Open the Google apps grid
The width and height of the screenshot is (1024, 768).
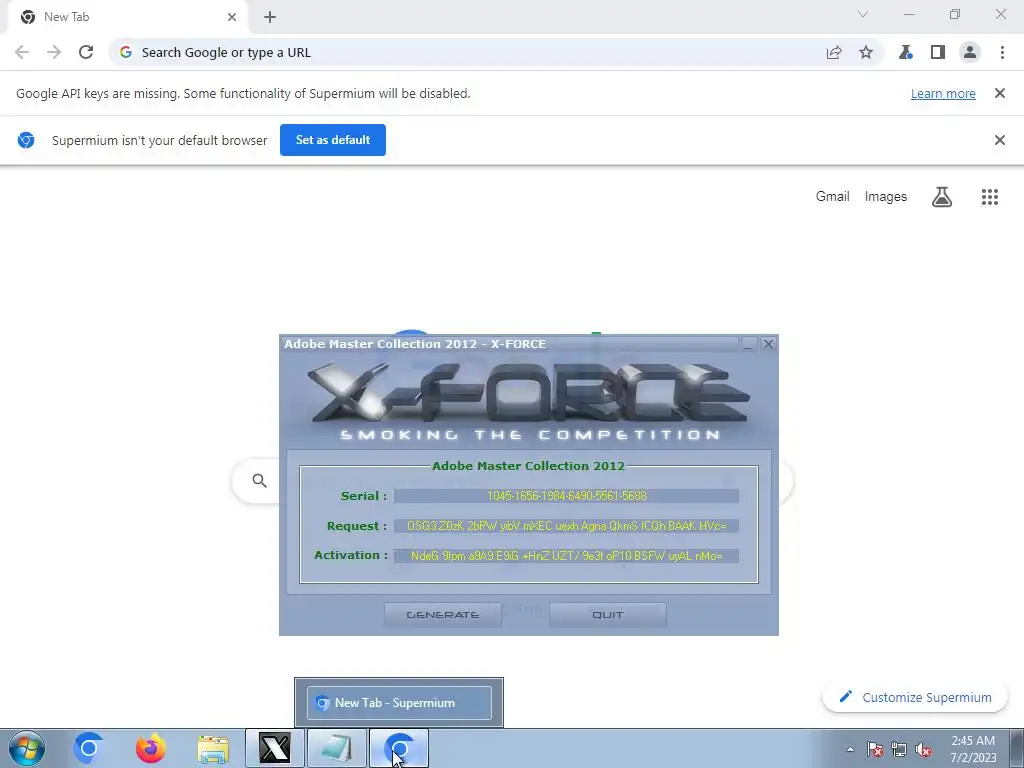point(990,197)
